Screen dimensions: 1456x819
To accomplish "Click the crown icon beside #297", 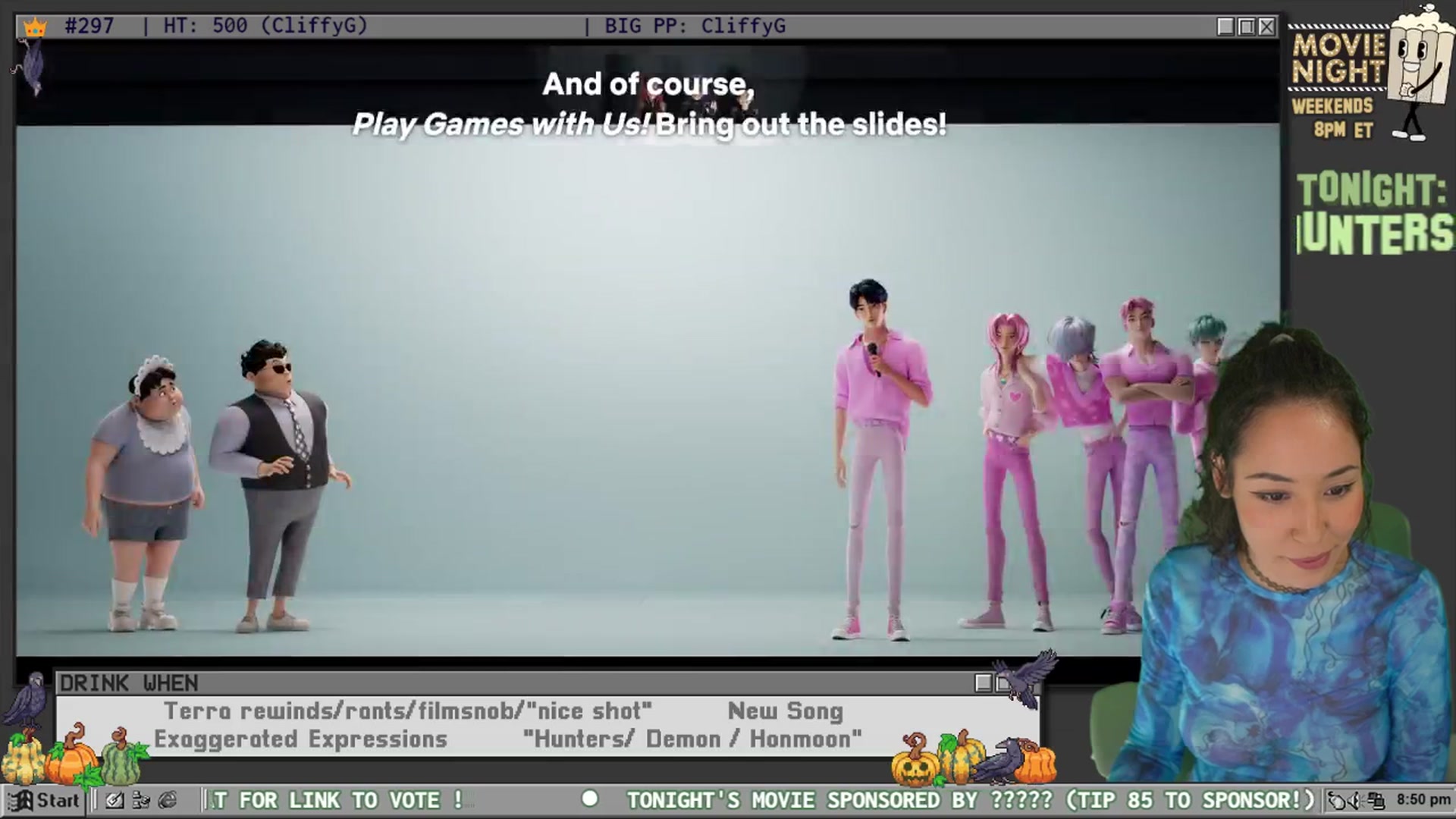I will [35, 27].
